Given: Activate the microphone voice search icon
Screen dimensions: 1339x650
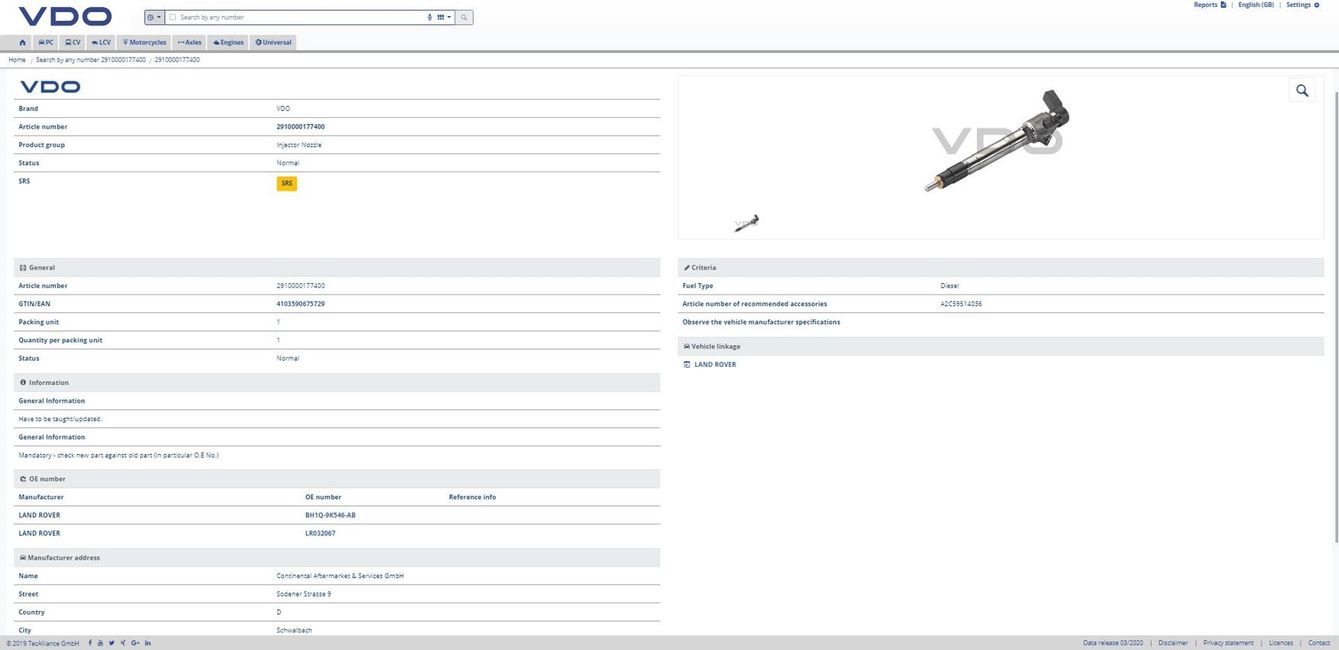Looking at the screenshot, I should (x=429, y=17).
